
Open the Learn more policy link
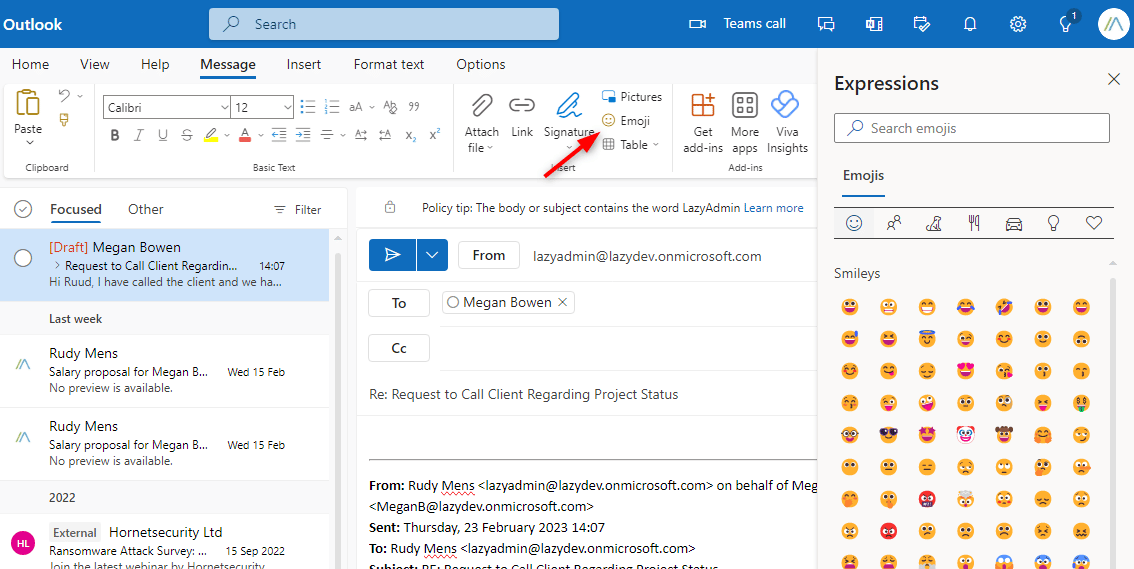pyautogui.click(x=773, y=208)
